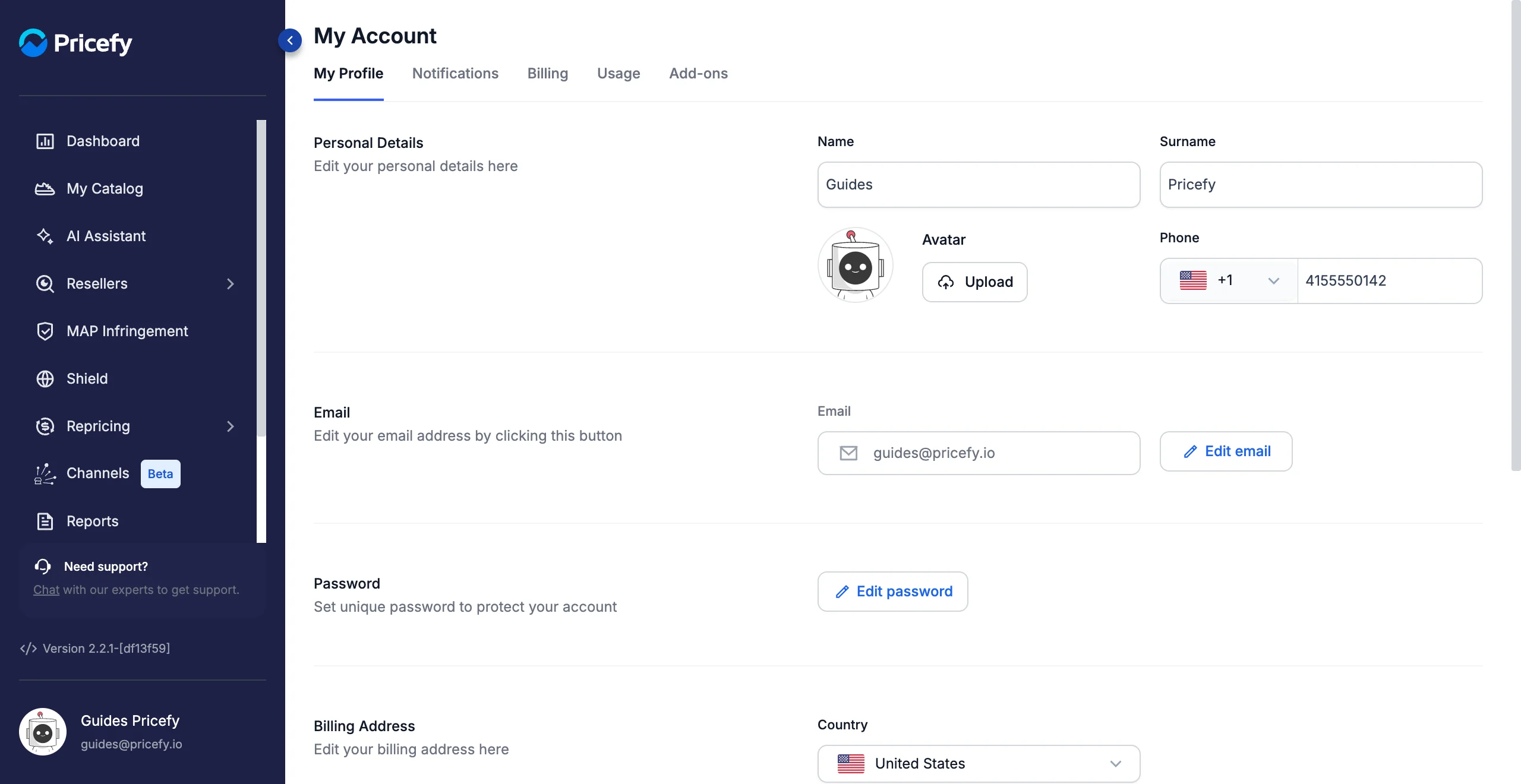Click the US flag in phone field

(1193, 280)
